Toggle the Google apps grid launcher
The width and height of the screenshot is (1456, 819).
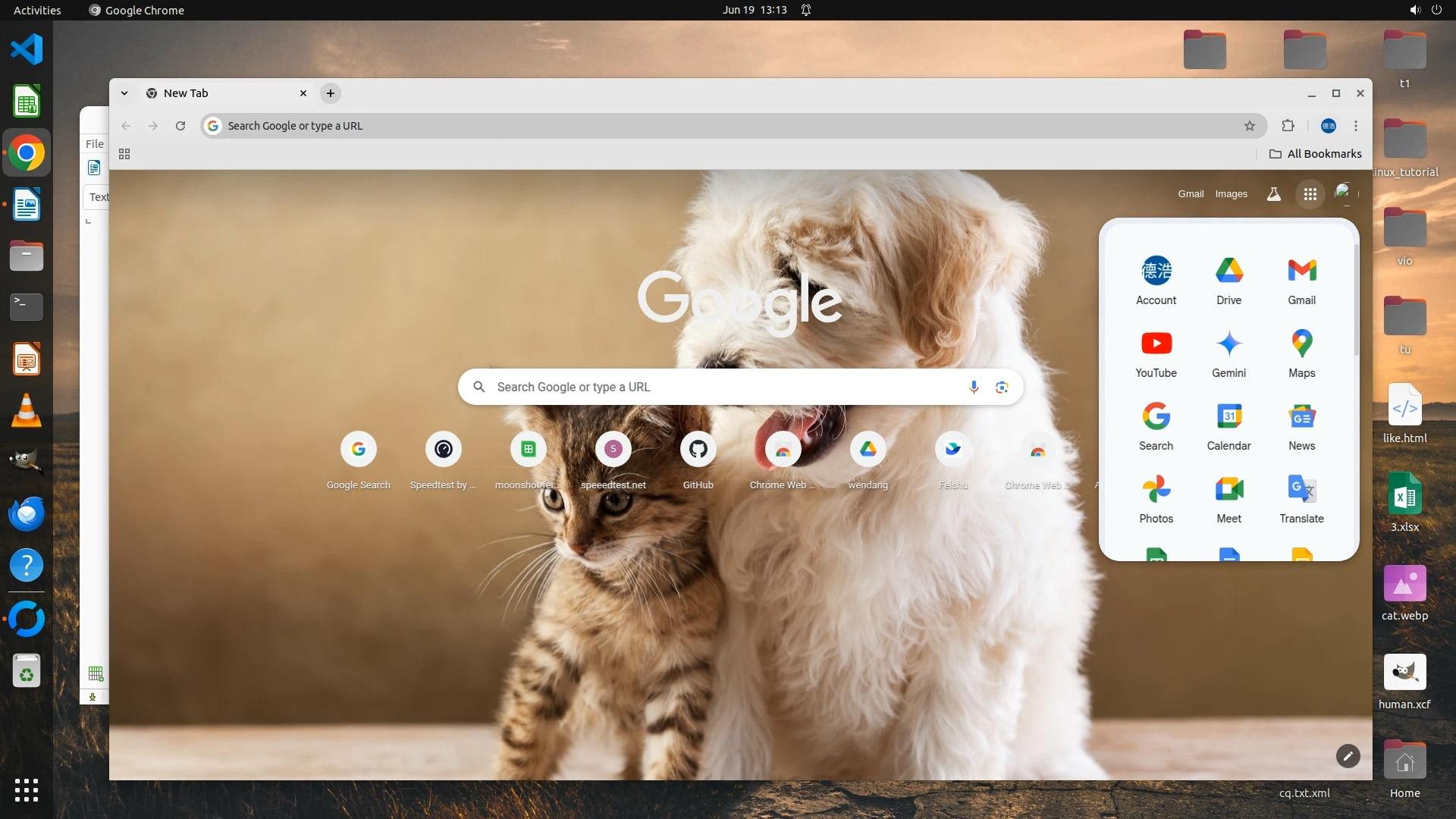(x=1310, y=194)
